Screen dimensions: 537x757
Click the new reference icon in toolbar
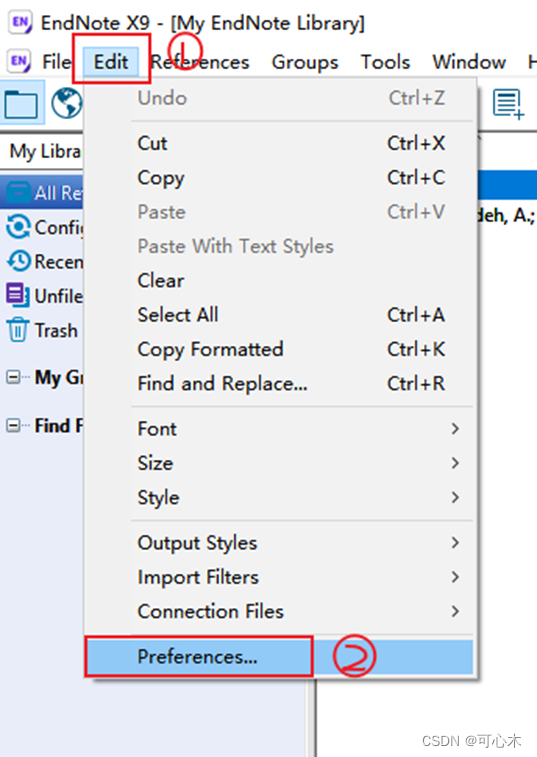coord(508,103)
